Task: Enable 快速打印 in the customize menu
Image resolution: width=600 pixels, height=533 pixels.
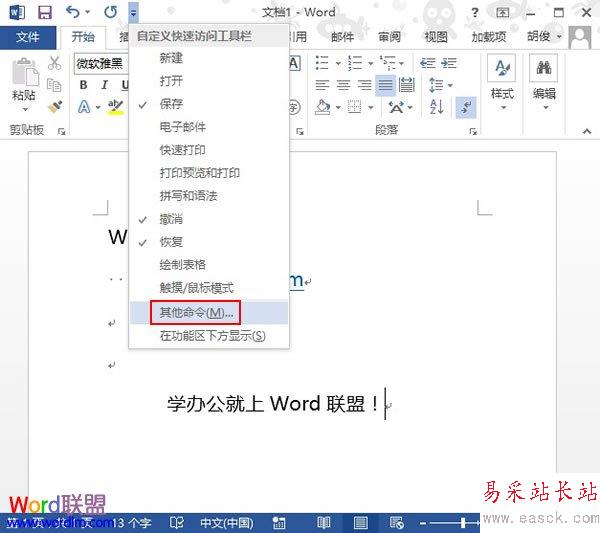Action: (x=183, y=150)
